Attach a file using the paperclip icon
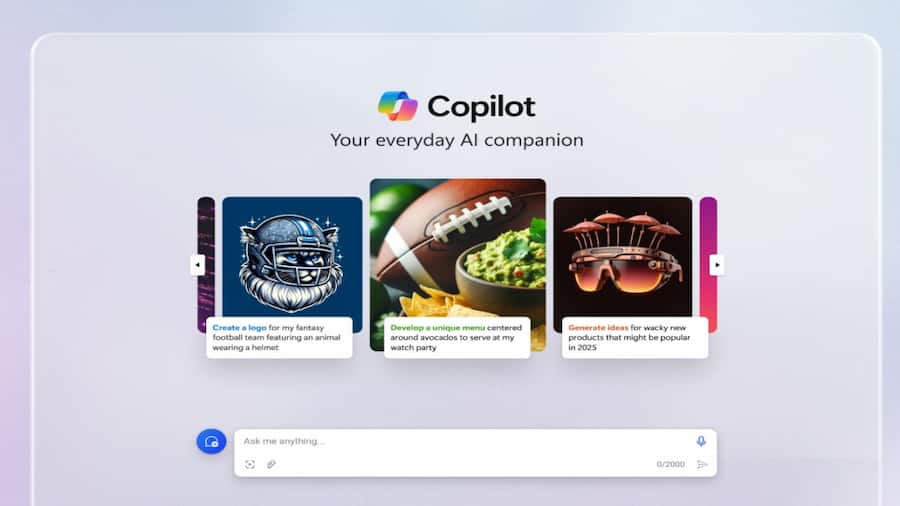This screenshot has width=900, height=506. (271, 464)
